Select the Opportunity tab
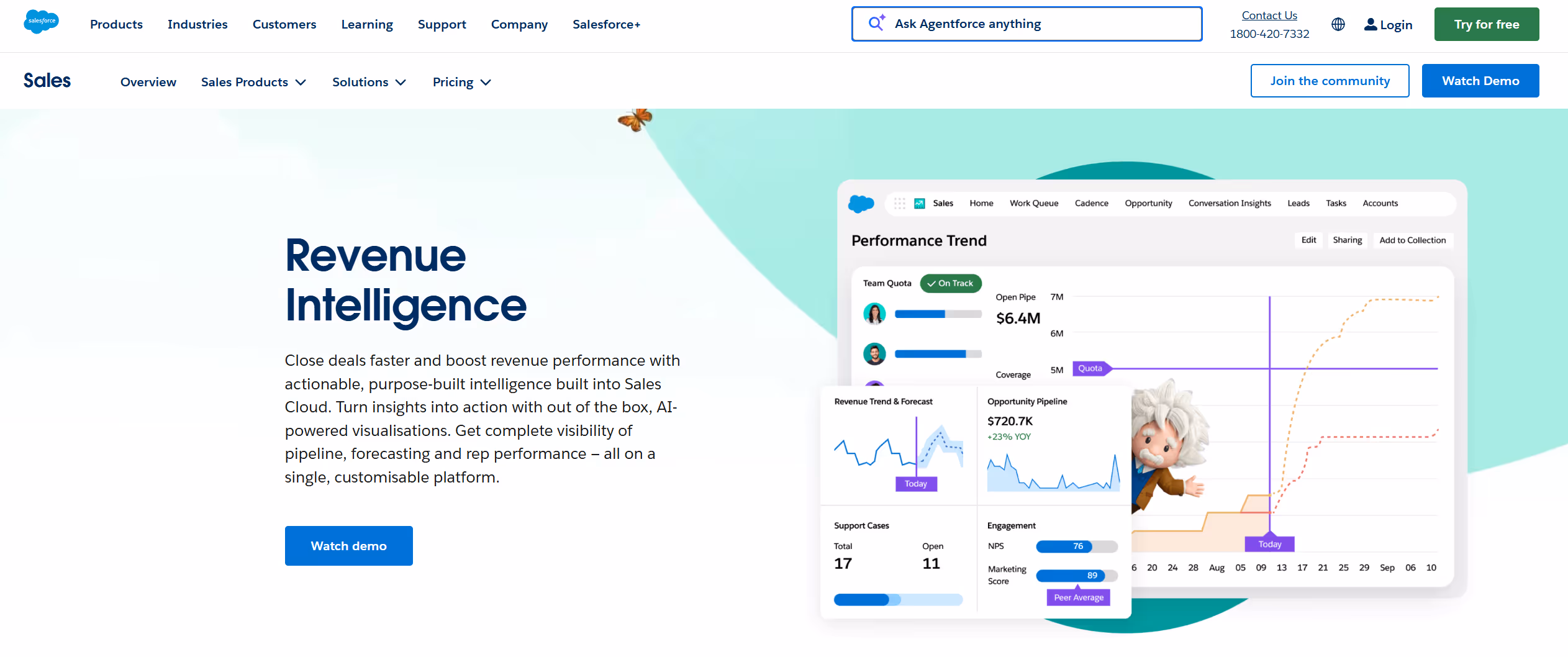Screen dimensions: 1568x657 click(x=1148, y=203)
